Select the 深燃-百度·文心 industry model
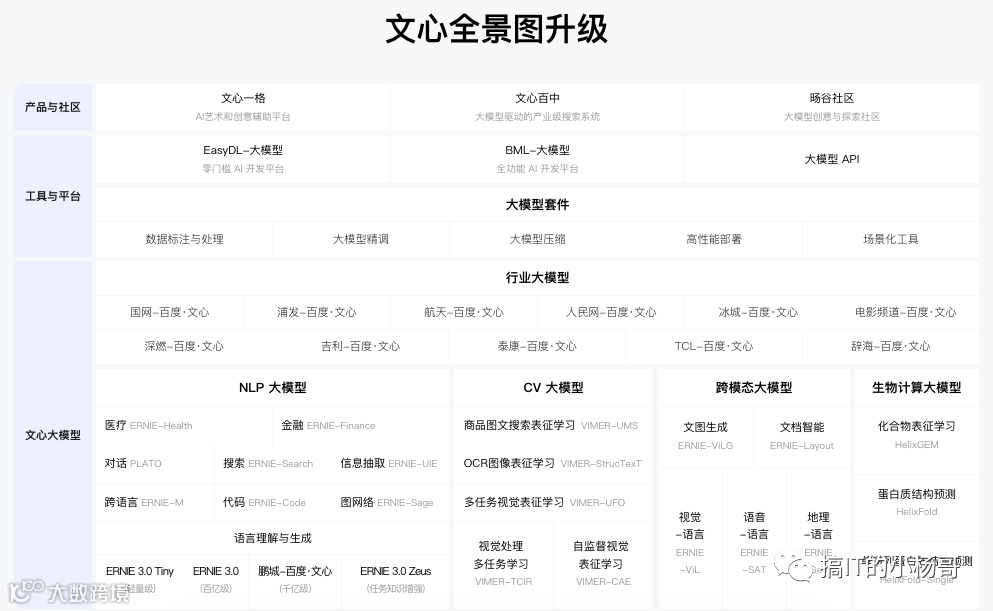Viewport: 993px width, 611px height. click(x=184, y=346)
